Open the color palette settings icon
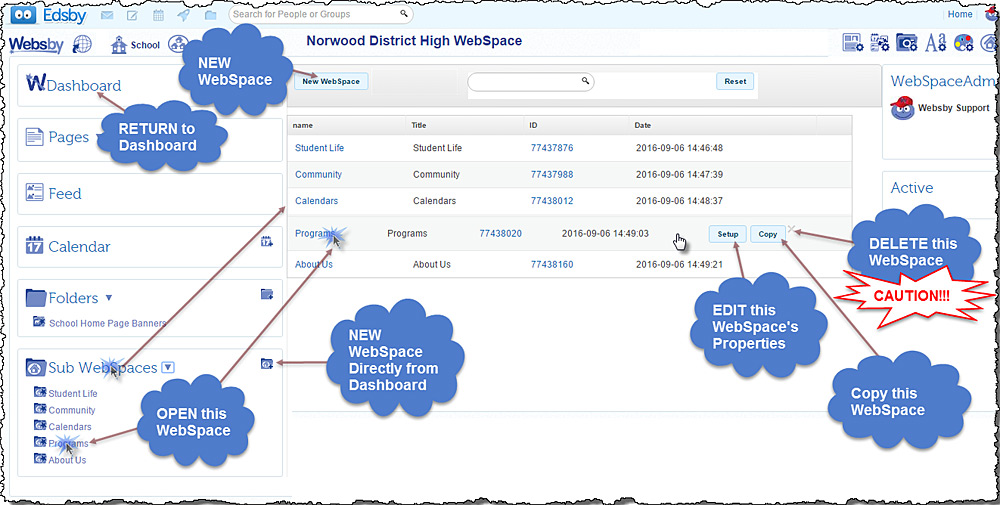This screenshot has width=1000, height=505. click(x=963, y=43)
